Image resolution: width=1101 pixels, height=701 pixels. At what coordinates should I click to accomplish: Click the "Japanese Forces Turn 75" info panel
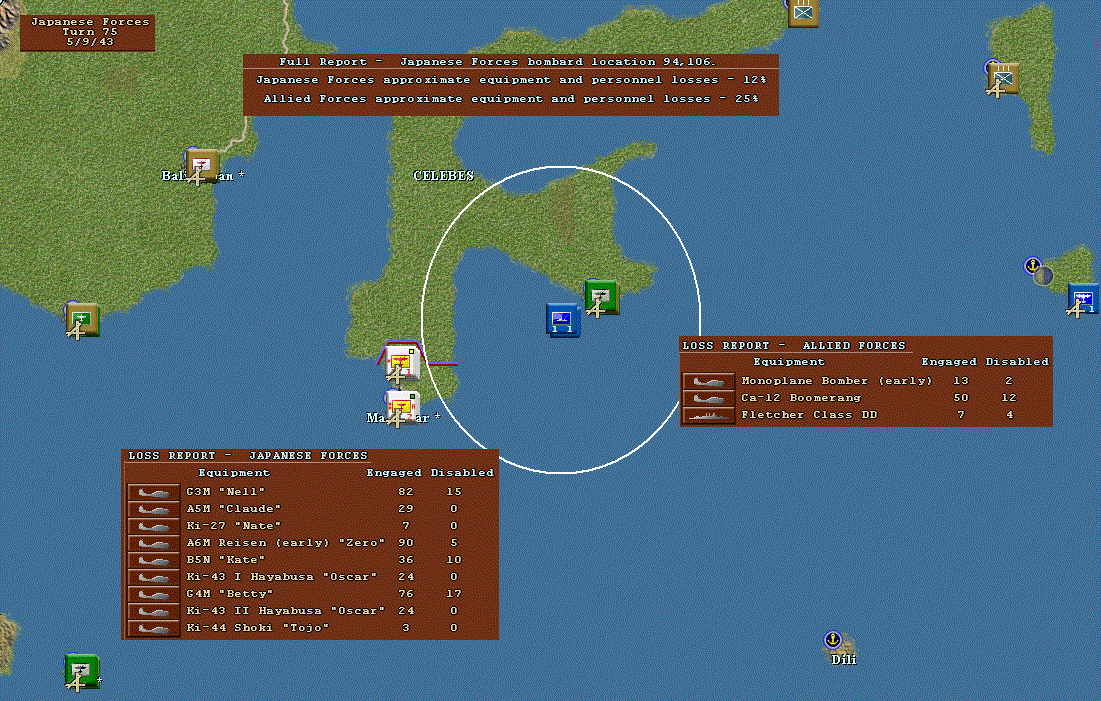pos(87,32)
